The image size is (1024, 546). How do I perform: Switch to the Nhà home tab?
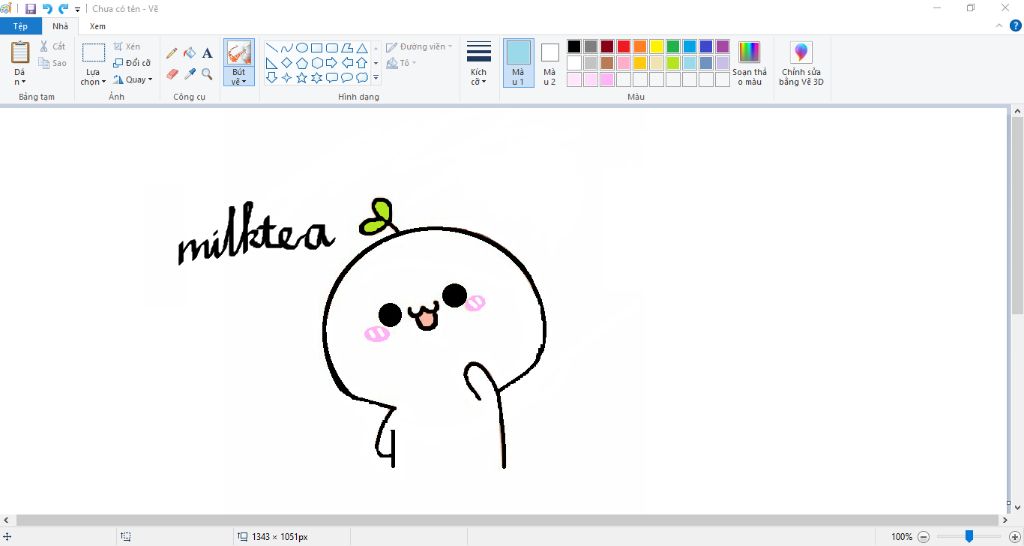[60, 26]
